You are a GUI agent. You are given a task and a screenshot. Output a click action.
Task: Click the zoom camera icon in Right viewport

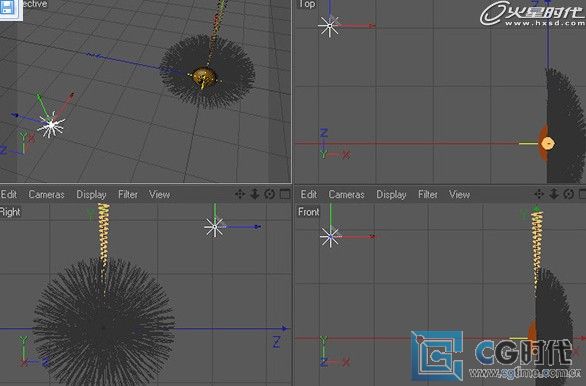tap(255, 194)
